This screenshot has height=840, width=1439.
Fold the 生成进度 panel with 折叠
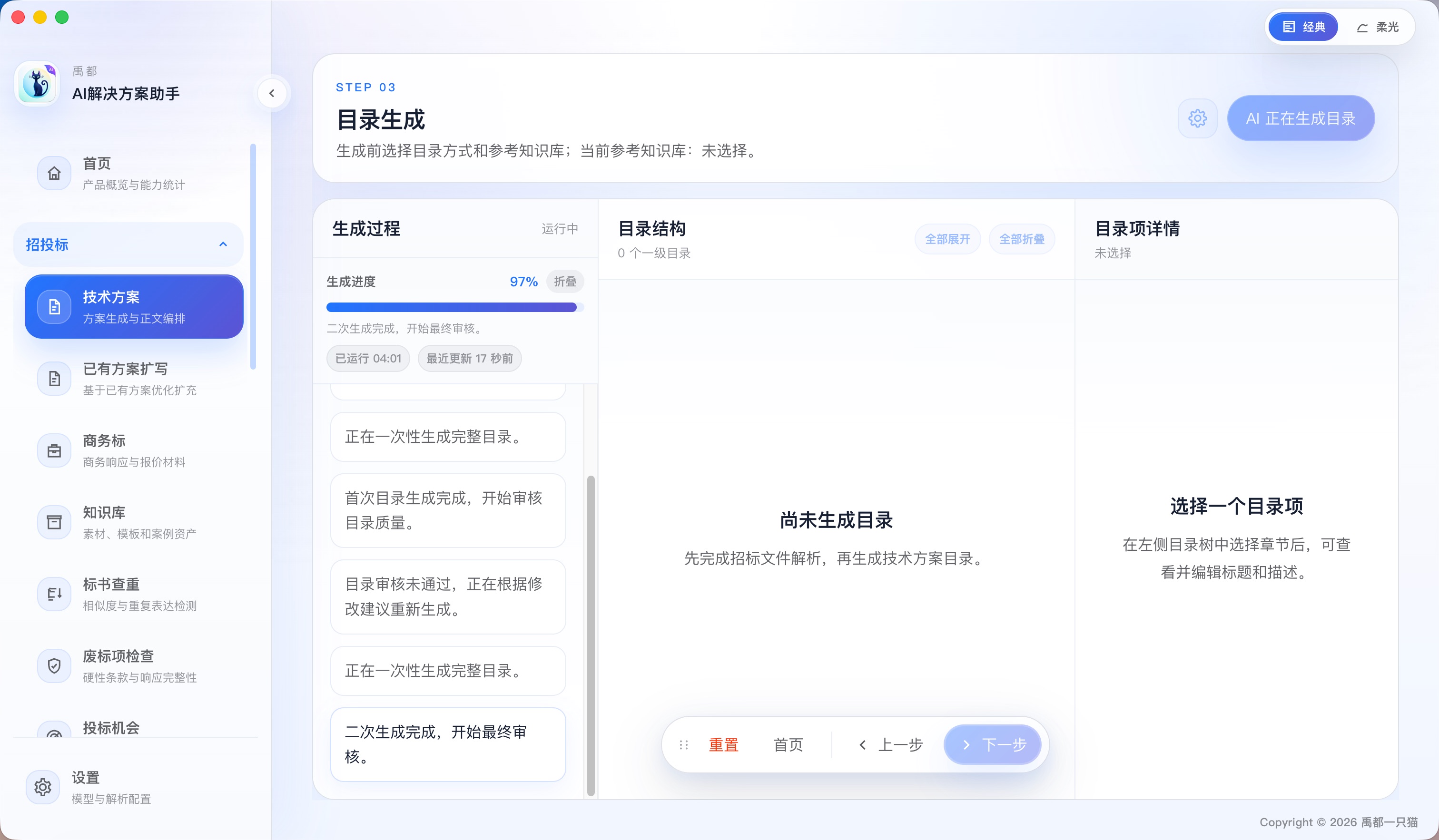(565, 281)
